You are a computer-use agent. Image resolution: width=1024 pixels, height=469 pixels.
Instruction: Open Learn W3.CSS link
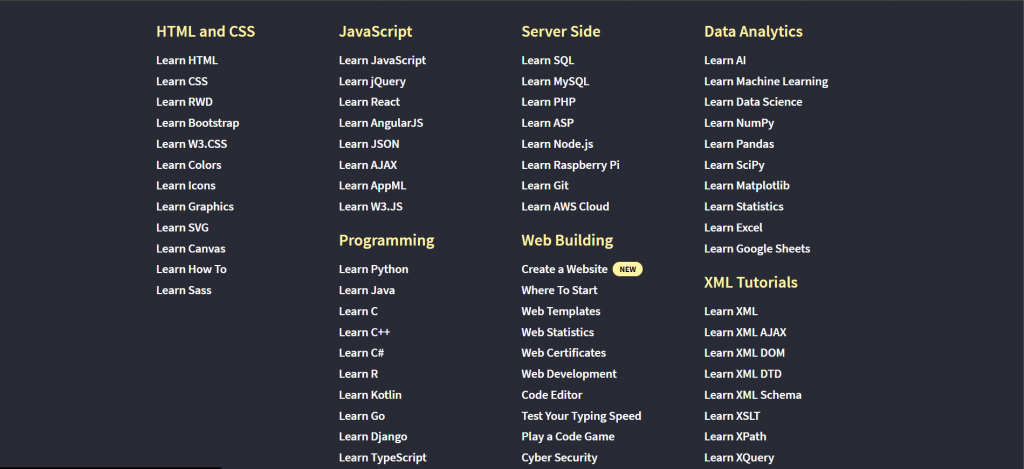pos(192,144)
